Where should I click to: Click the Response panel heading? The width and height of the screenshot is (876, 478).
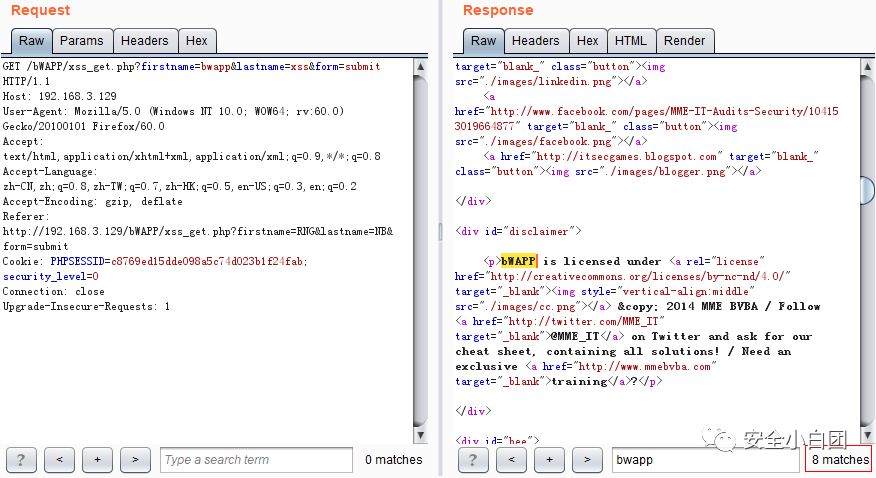[x=498, y=10]
